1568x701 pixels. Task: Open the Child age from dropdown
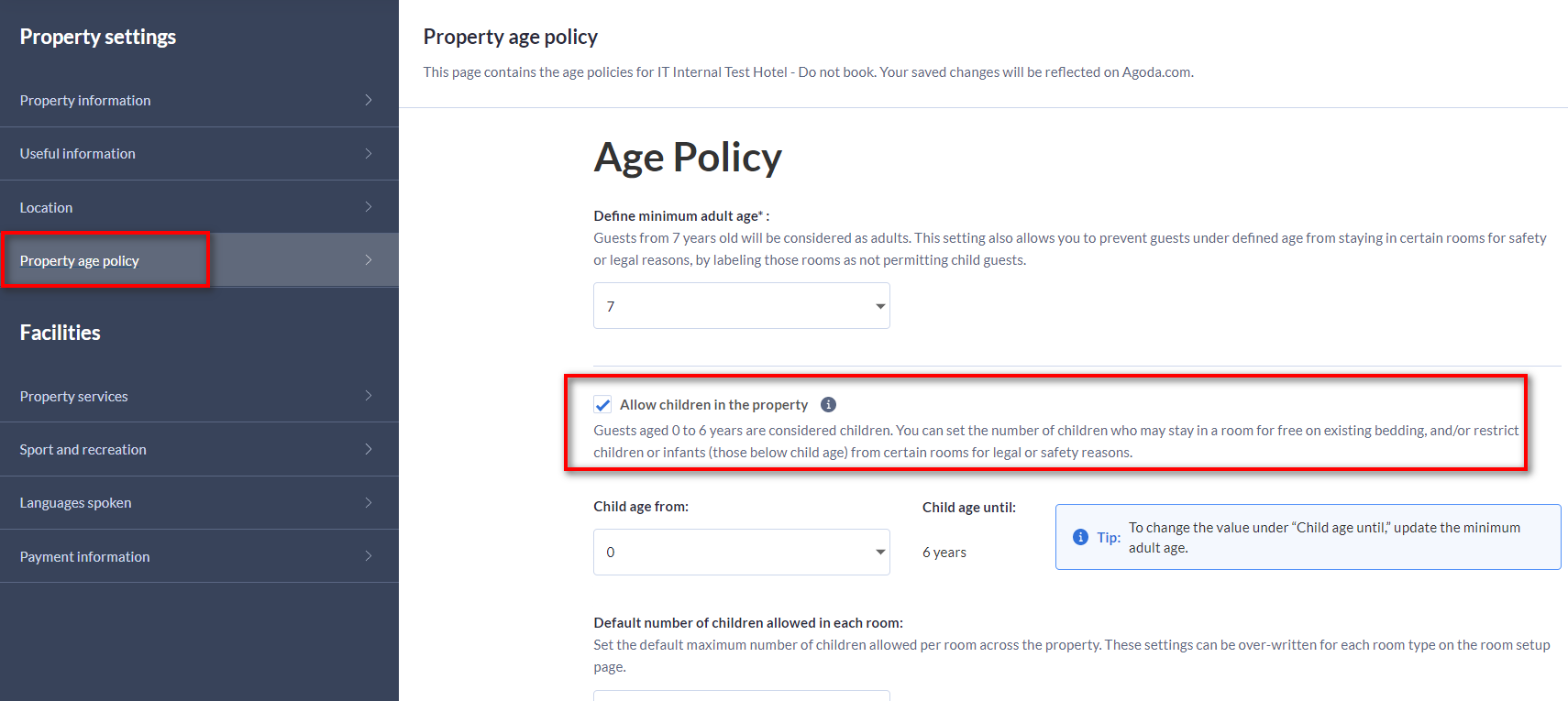[x=741, y=552]
